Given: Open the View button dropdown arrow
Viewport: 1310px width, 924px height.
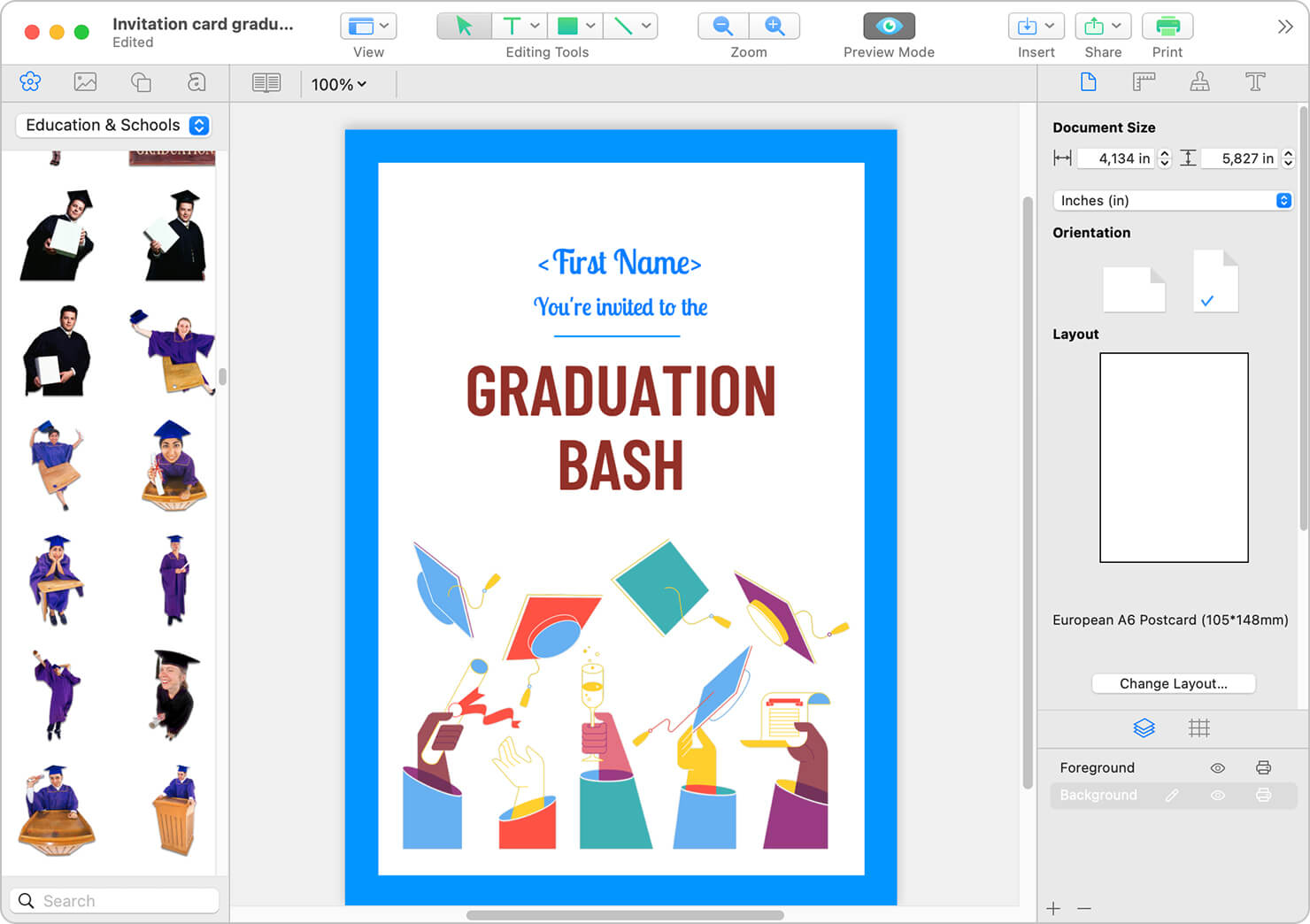Looking at the screenshot, I should point(384,26).
